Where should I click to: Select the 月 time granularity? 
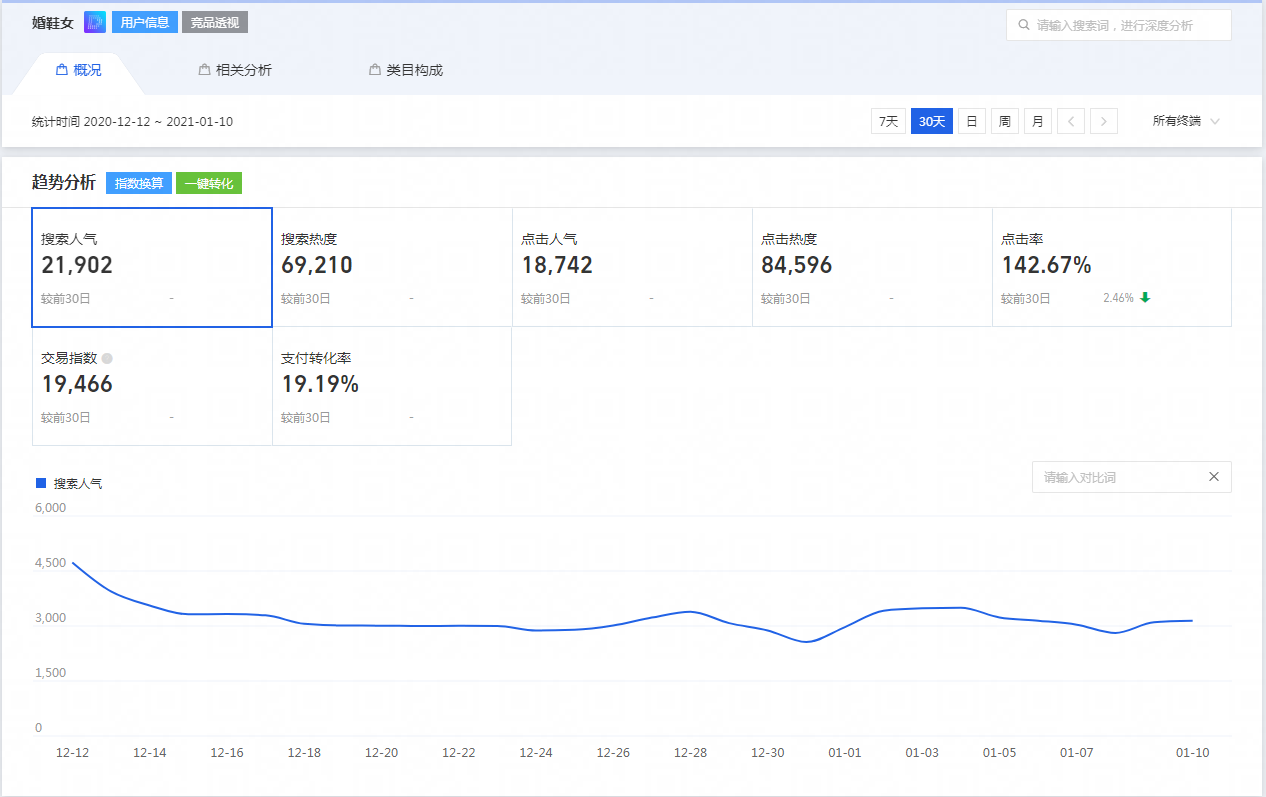1038,121
